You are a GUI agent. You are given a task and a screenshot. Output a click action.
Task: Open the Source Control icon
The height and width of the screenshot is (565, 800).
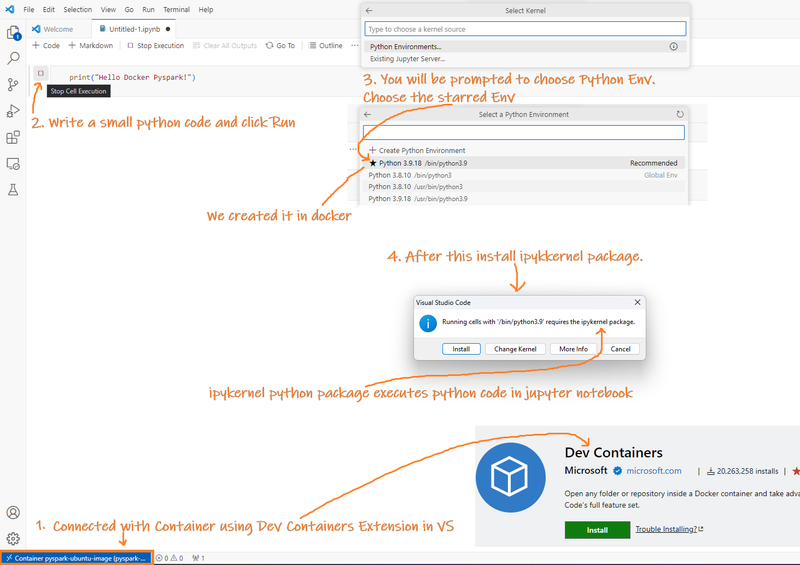point(13,85)
